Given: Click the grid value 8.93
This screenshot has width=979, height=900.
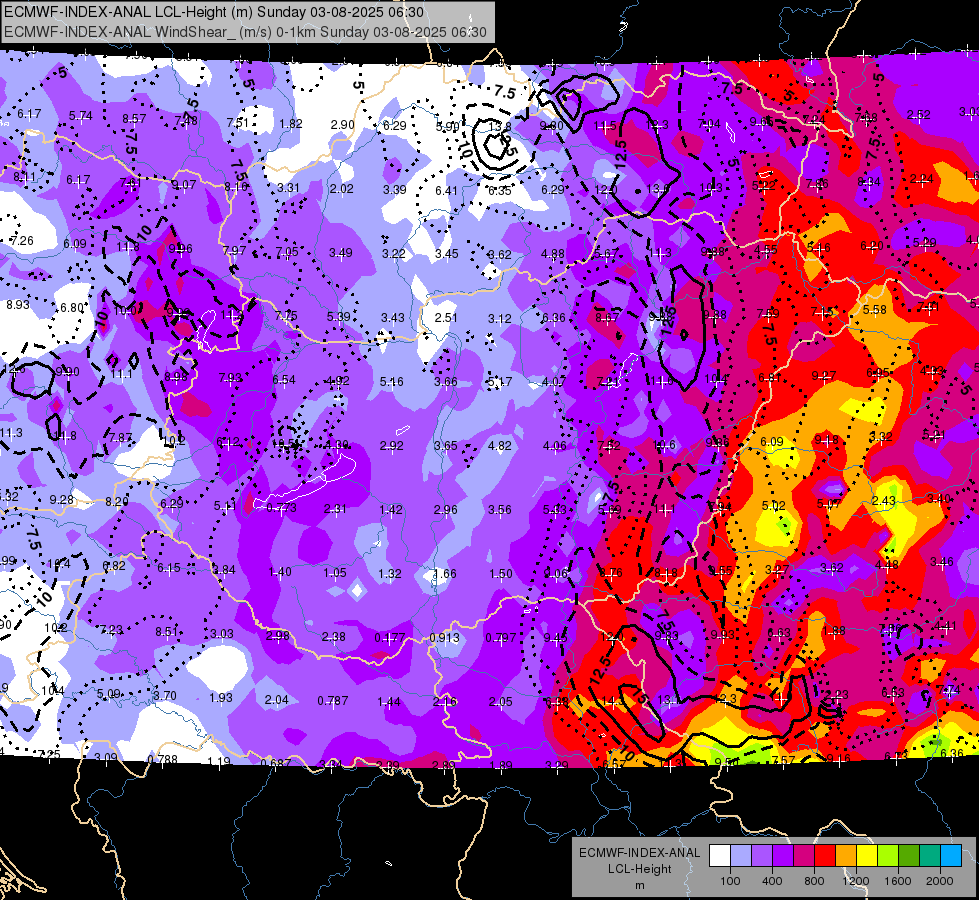Looking at the screenshot, I should [x=18, y=305].
